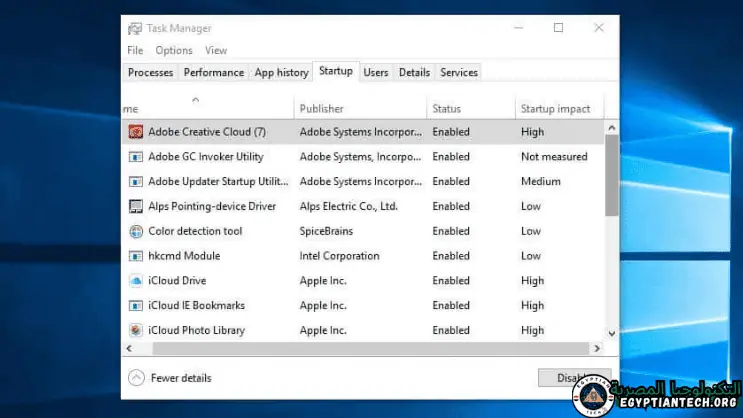Click the iCloud Drive icon
This screenshot has width=743, height=418.
tap(136, 281)
